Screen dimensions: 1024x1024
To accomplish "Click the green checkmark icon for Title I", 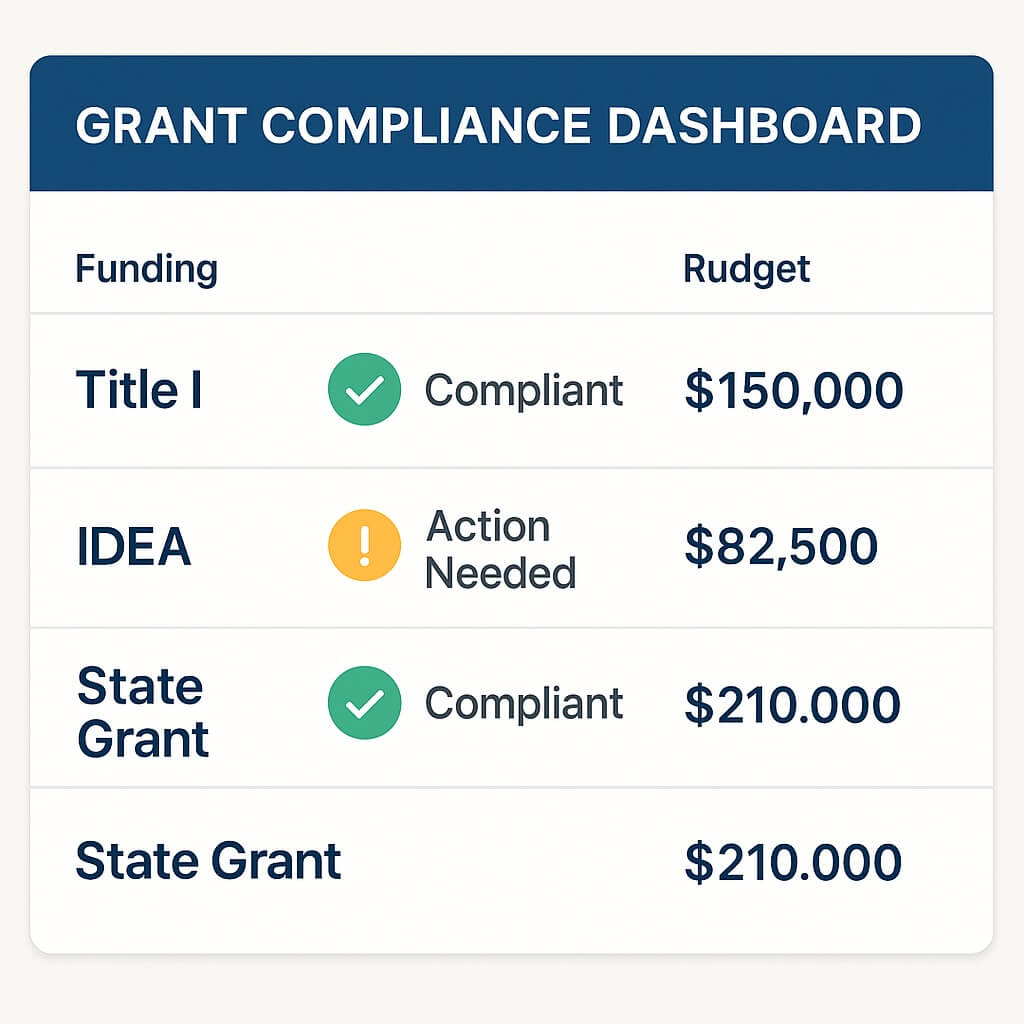I will click(x=364, y=389).
